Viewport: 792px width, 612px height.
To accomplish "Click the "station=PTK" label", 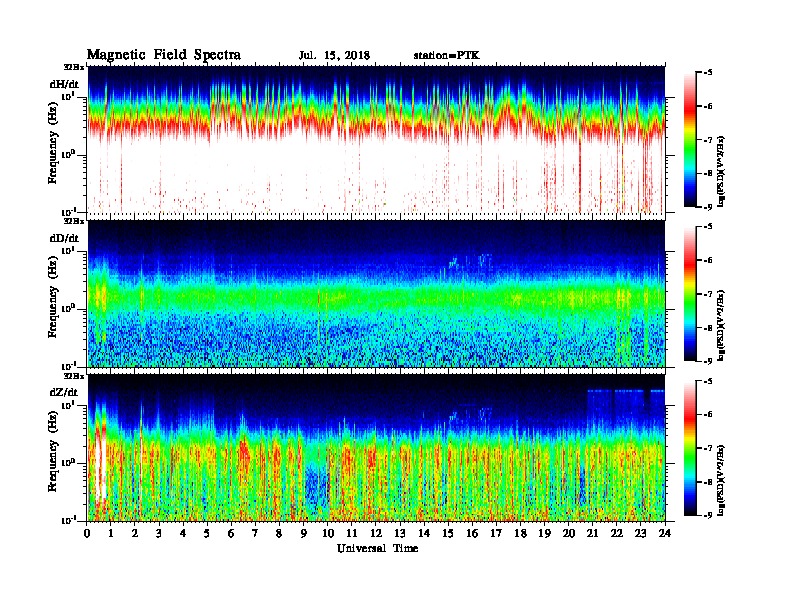I will 447,56.
